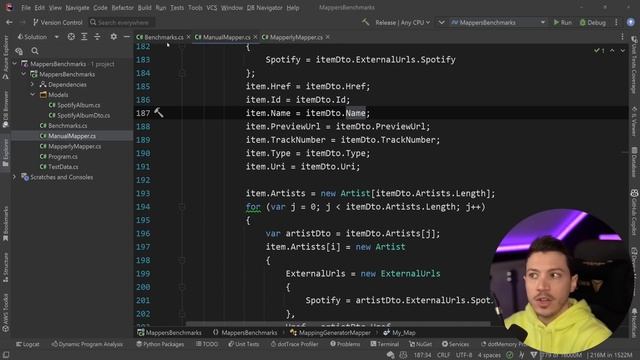Toggle code fold end marker at line 184
The height and width of the screenshot is (360, 640).
182,73
